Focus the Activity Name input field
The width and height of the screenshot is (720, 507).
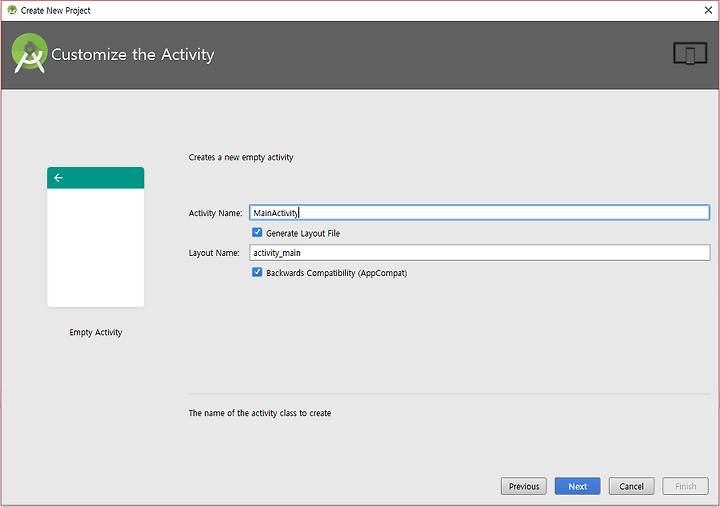click(479, 213)
